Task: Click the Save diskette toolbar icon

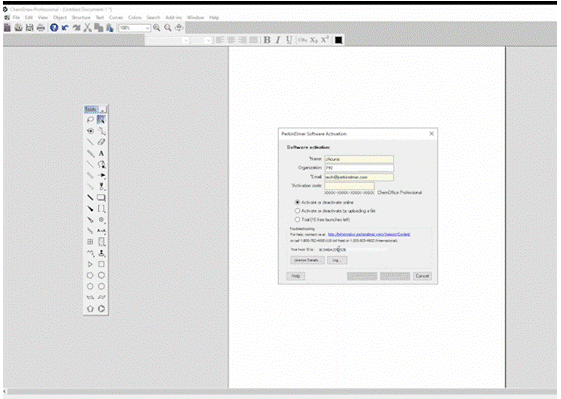Action: click(x=30, y=28)
